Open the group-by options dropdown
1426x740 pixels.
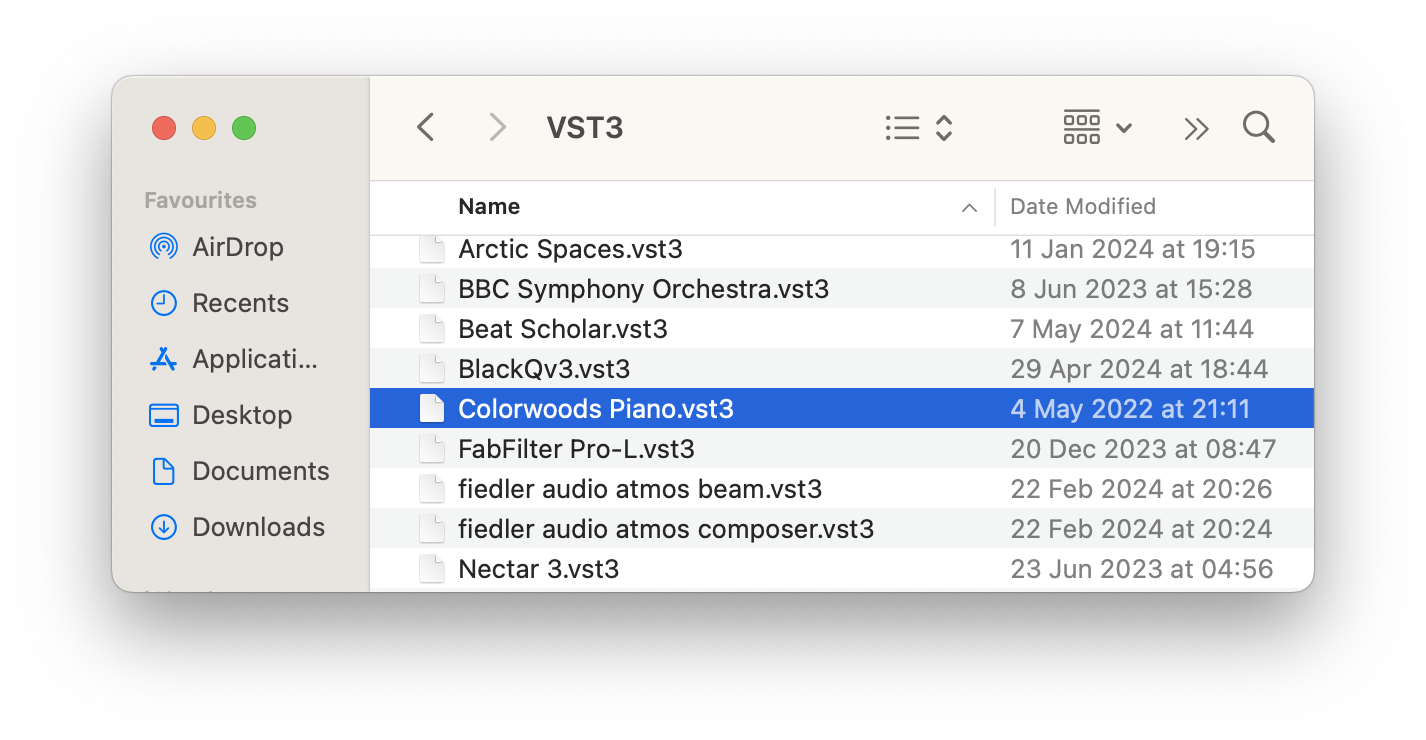(1097, 128)
